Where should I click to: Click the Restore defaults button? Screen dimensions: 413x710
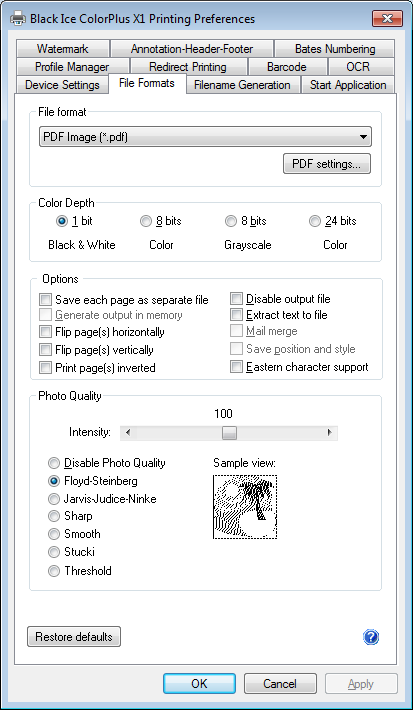tap(74, 637)
